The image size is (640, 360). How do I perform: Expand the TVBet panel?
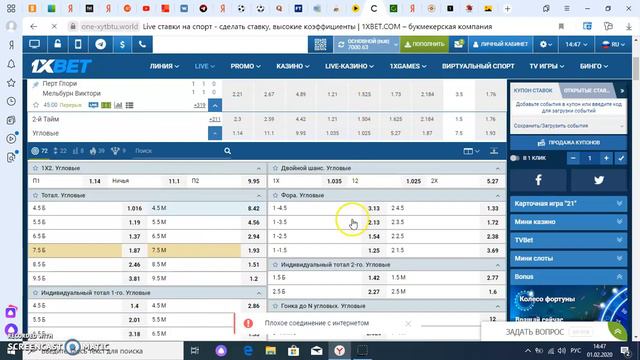[x=568, y=240]
